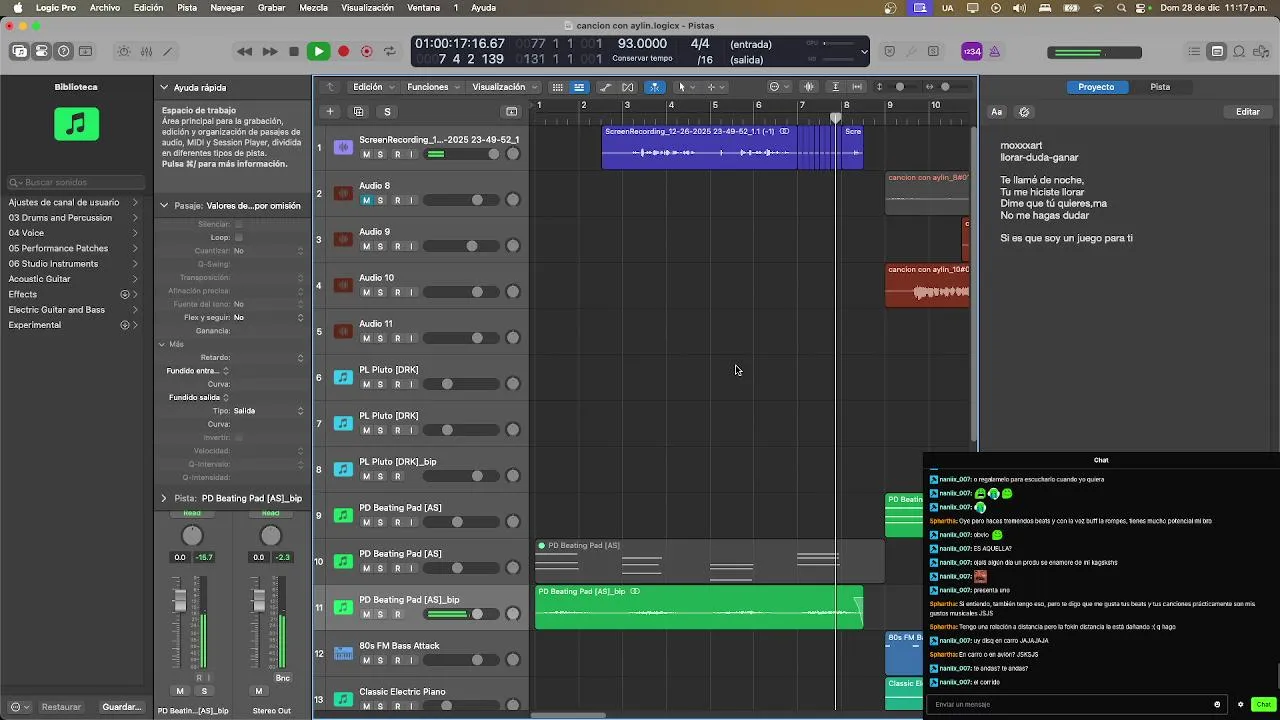Screen dimensions: 1280x720
Task: Click the green Chat send button
Action: [x=1264, y=704]
